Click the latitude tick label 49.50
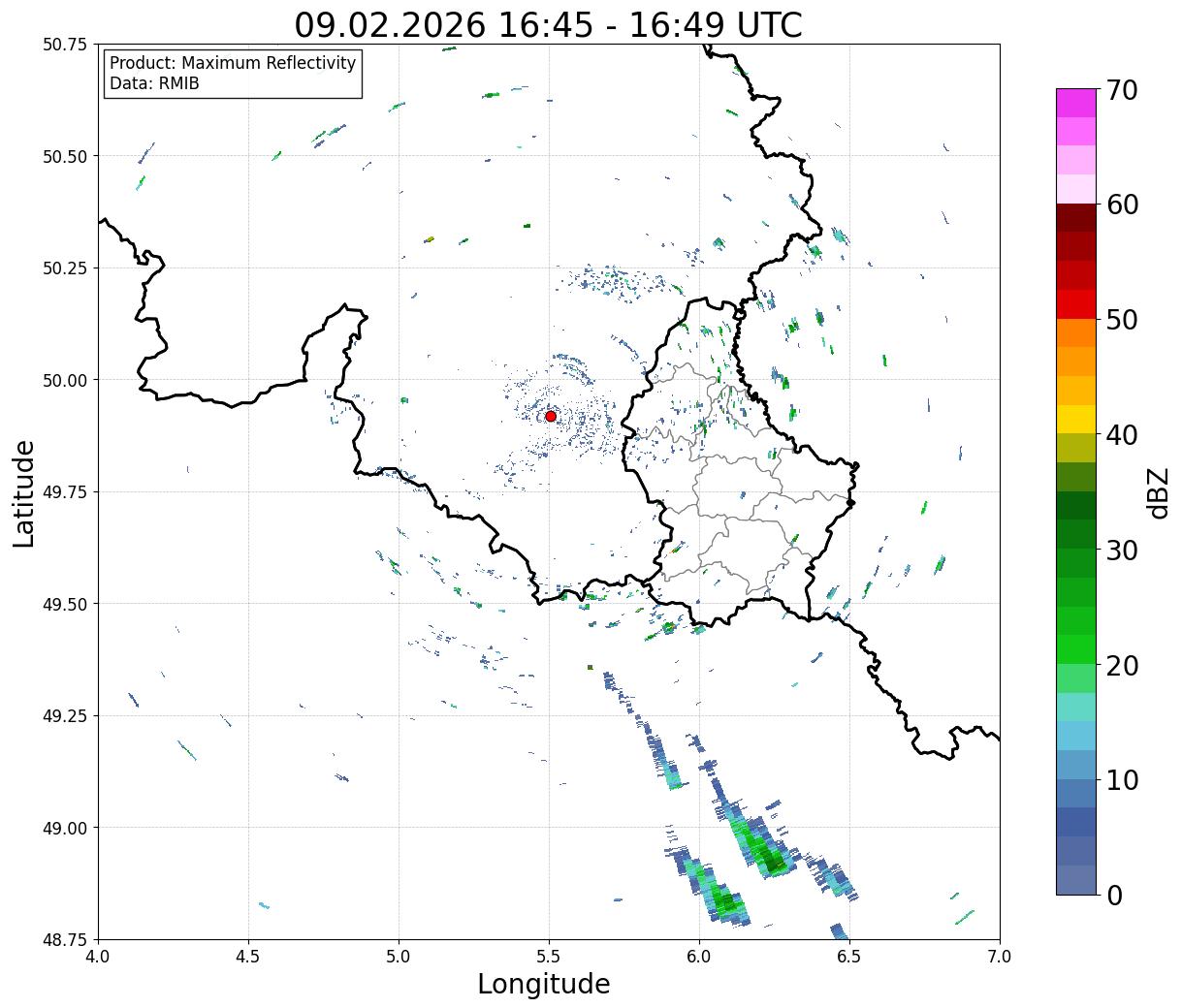 [x=65, y=604]
